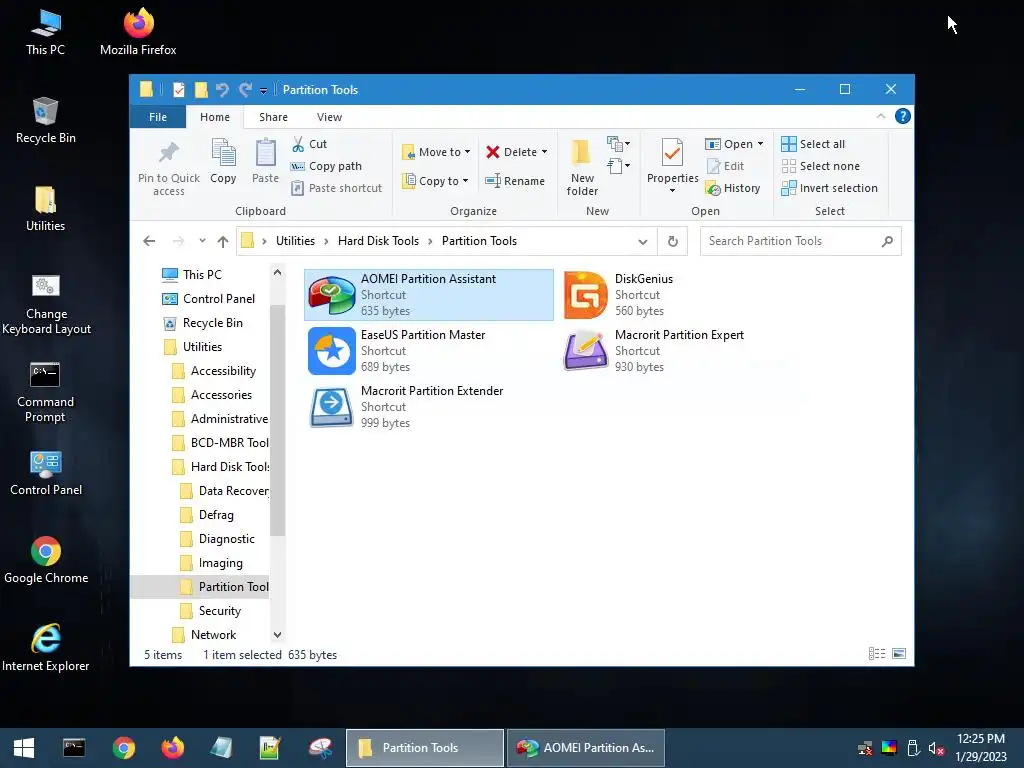
Task: Open file History
Action: [733, 188]
